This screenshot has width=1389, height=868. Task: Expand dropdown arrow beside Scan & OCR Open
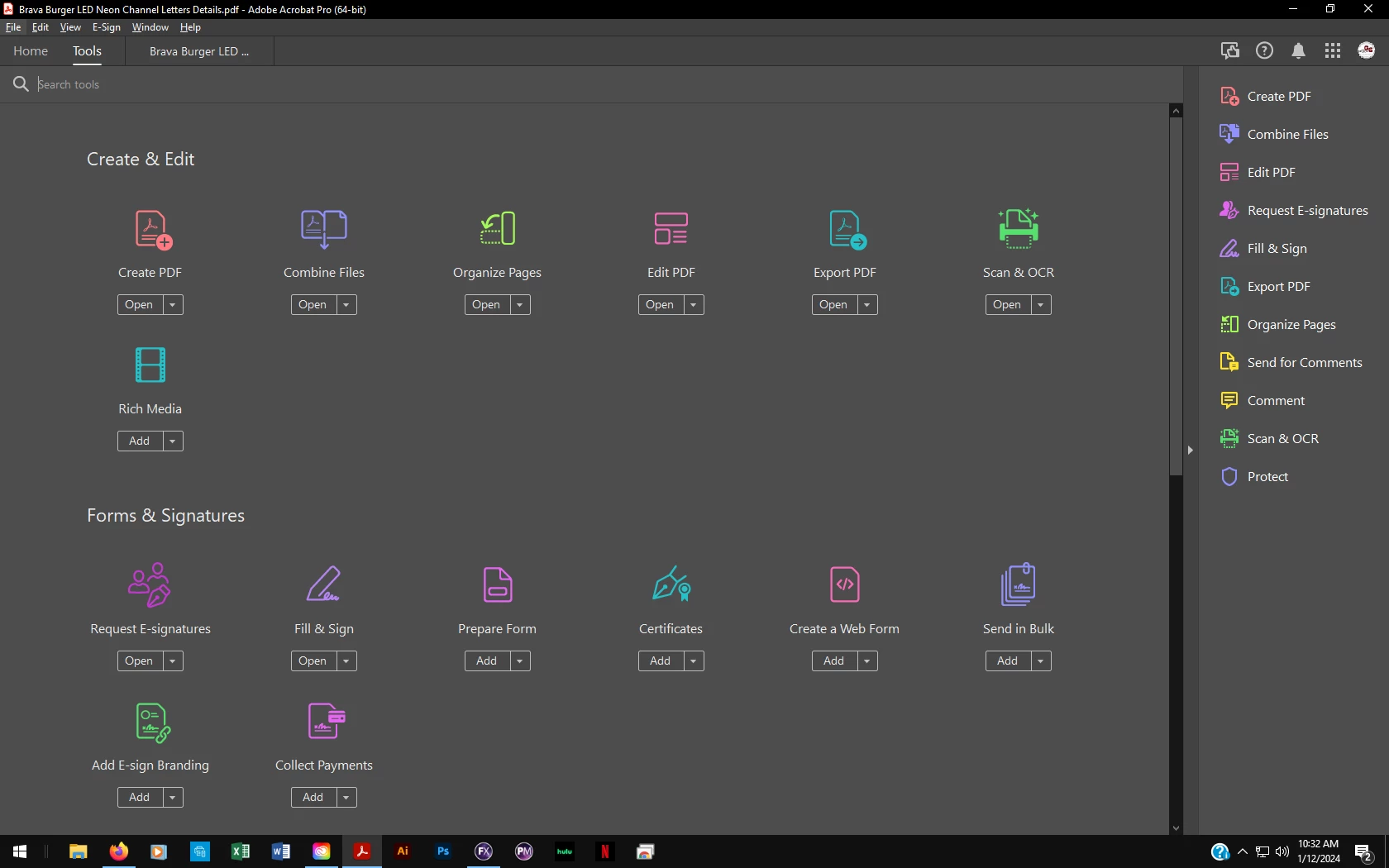[x=1041, y=305]
